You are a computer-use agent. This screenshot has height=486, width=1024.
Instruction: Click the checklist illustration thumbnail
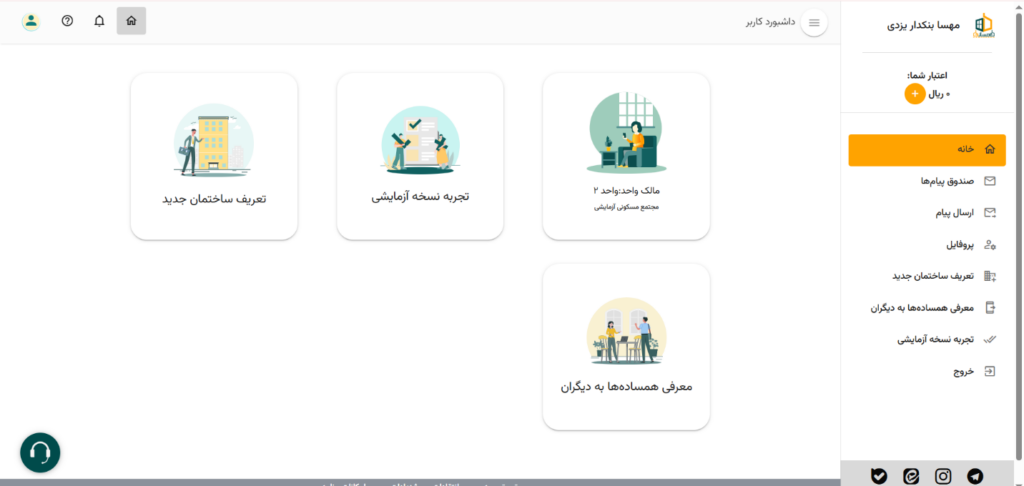click(420, 140)
